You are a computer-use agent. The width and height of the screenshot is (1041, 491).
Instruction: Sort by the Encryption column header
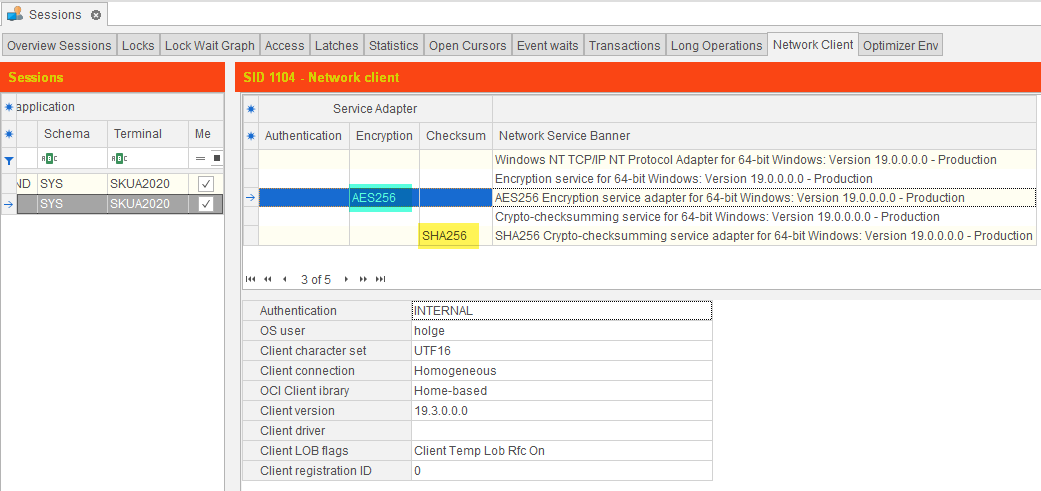pos(384,136)
